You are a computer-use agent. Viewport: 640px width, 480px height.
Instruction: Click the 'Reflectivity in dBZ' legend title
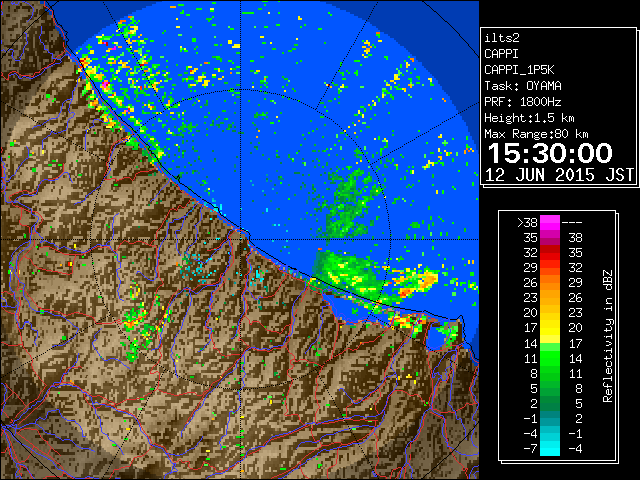607,336
